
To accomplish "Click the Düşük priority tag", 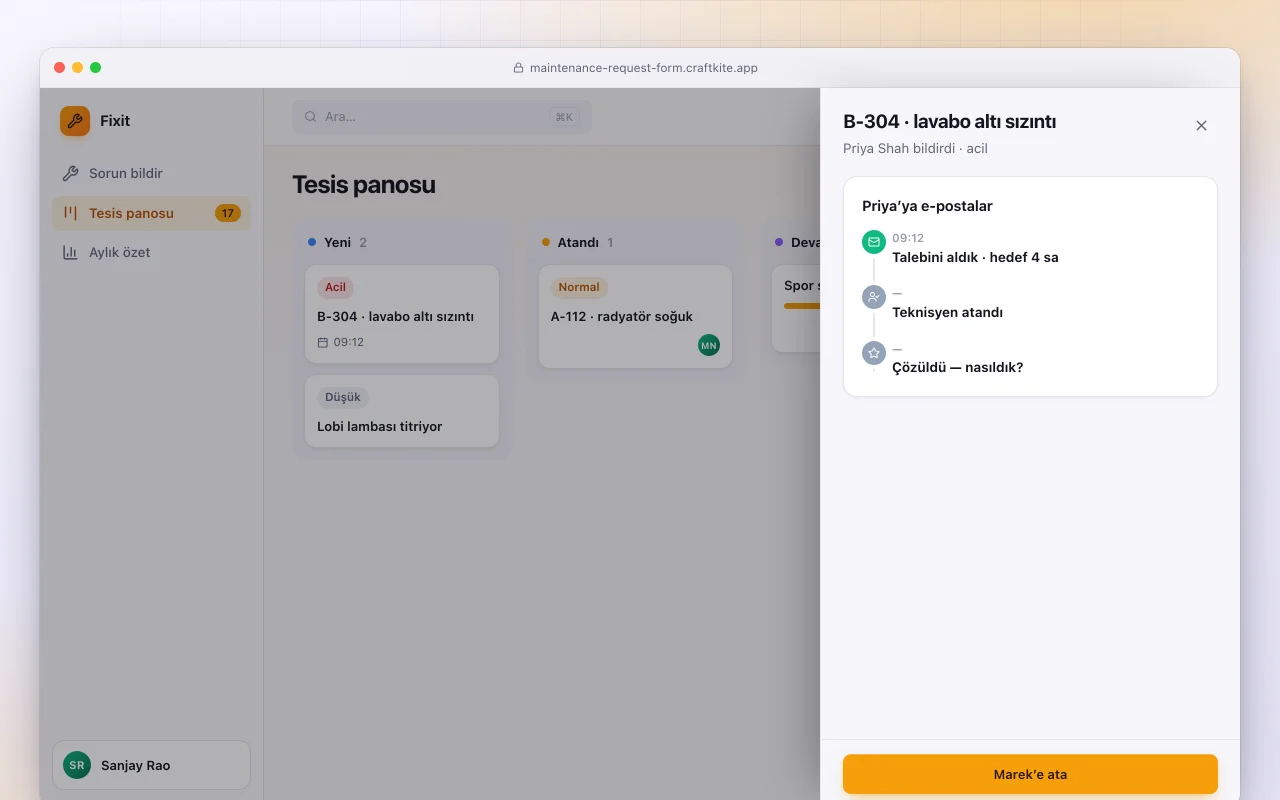I will [x=343, y=397].
